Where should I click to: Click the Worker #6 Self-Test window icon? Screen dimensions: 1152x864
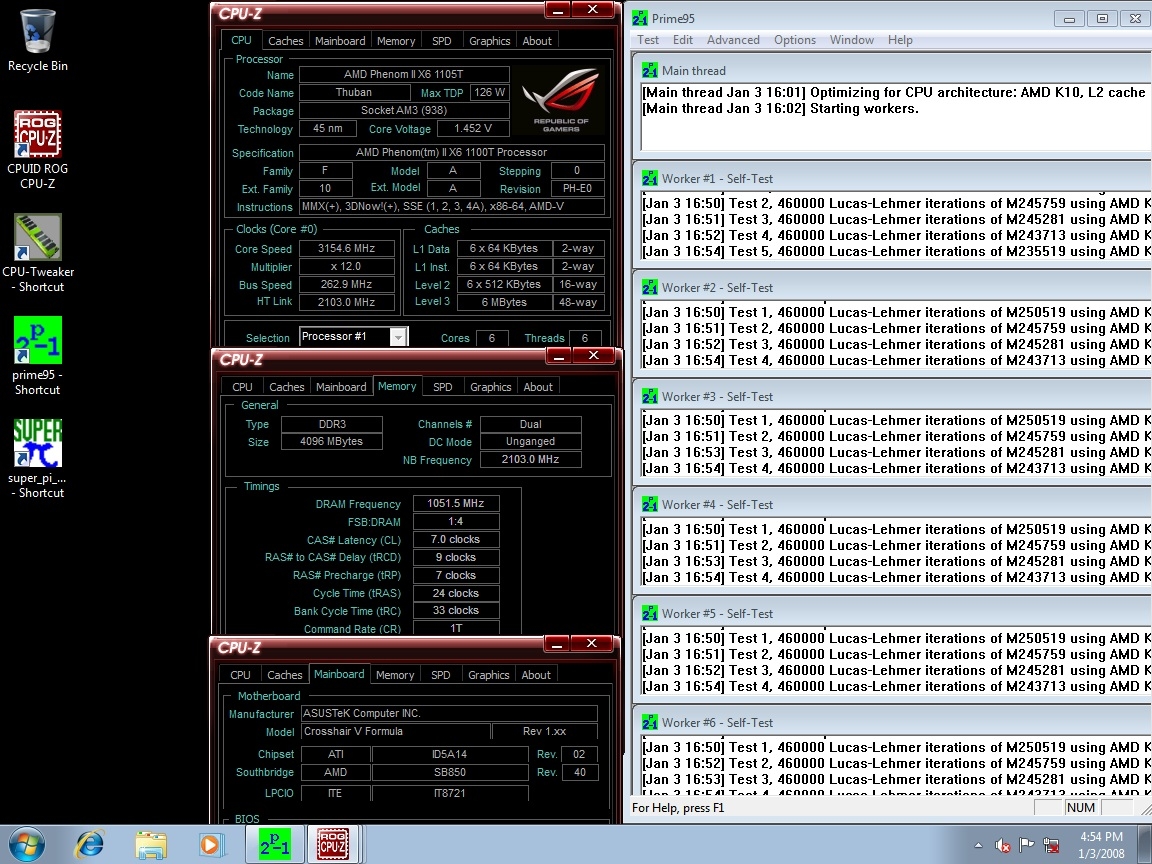[649, 722]
